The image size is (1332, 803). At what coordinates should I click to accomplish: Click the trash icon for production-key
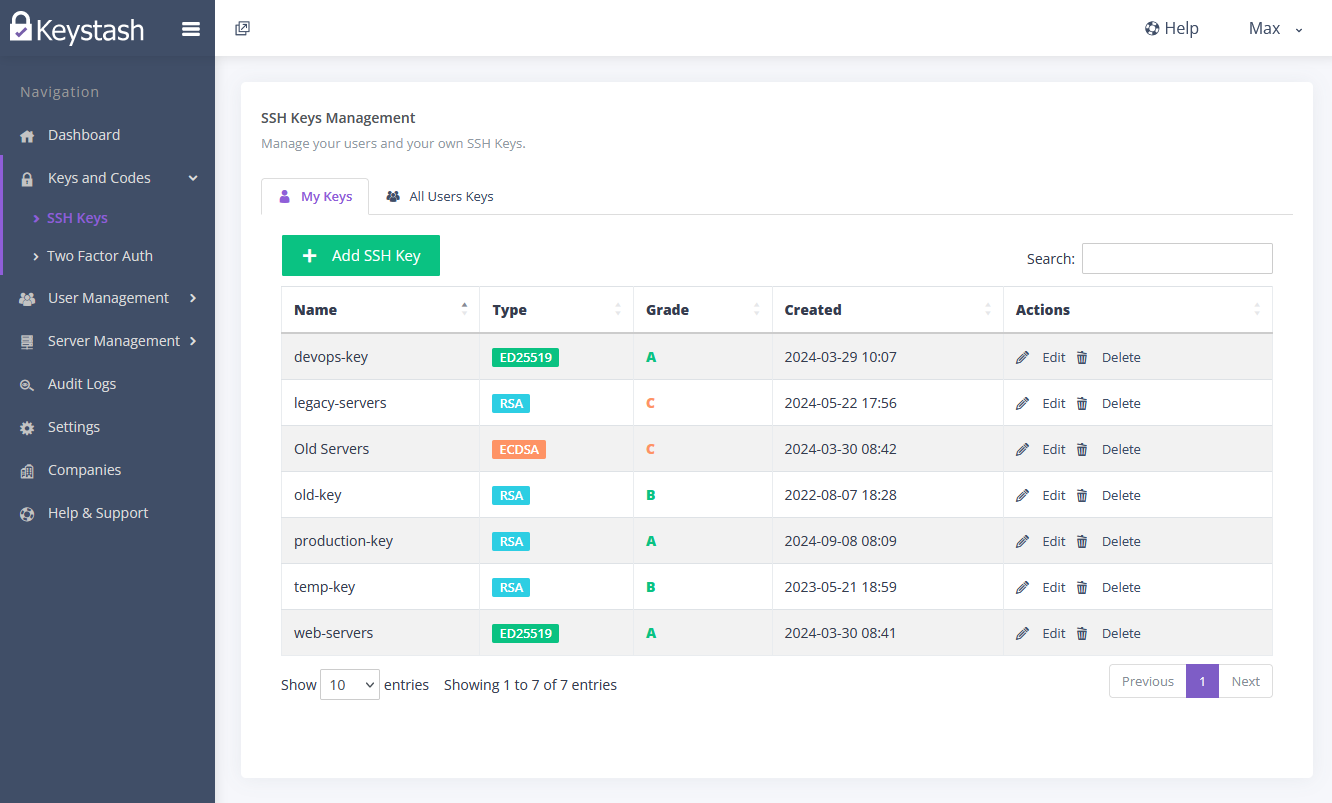coord(1082,541)
